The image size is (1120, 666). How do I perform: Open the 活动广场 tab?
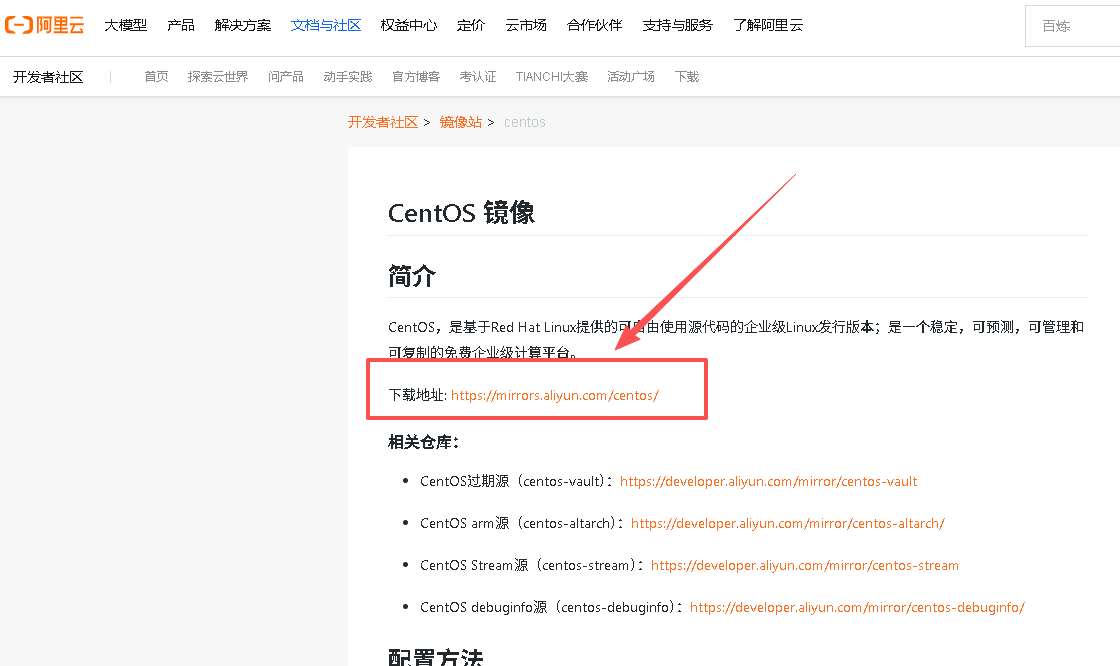pos(631,76)
